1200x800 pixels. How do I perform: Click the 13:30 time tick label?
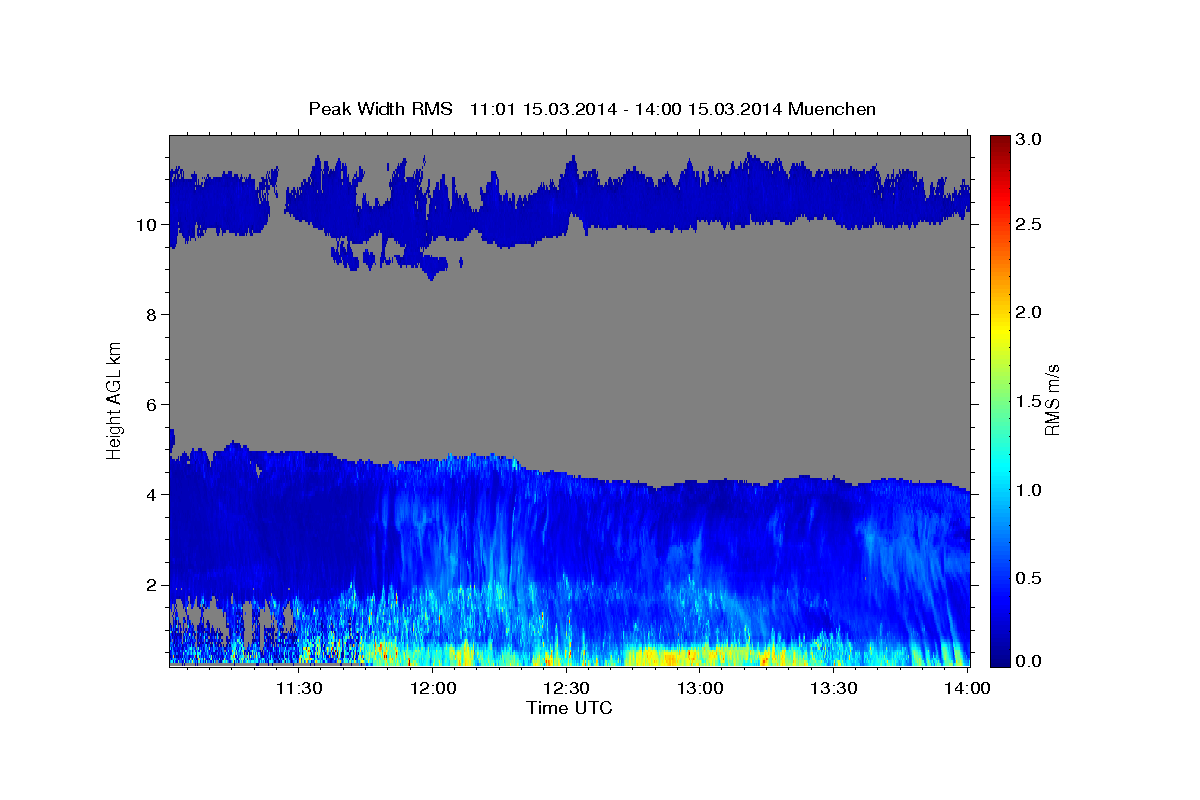click(834, 688)
